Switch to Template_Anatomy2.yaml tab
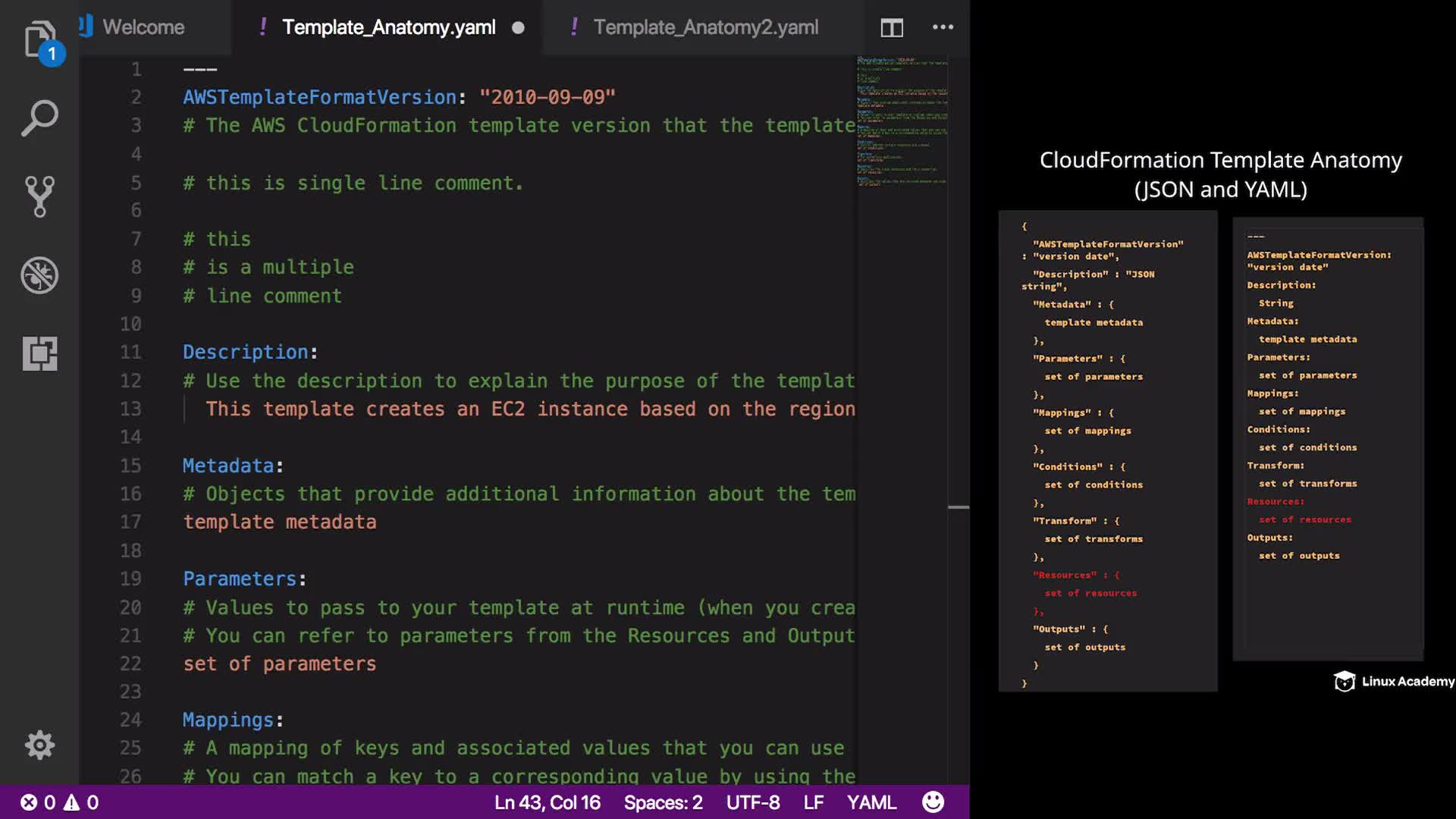 (705, 27)
